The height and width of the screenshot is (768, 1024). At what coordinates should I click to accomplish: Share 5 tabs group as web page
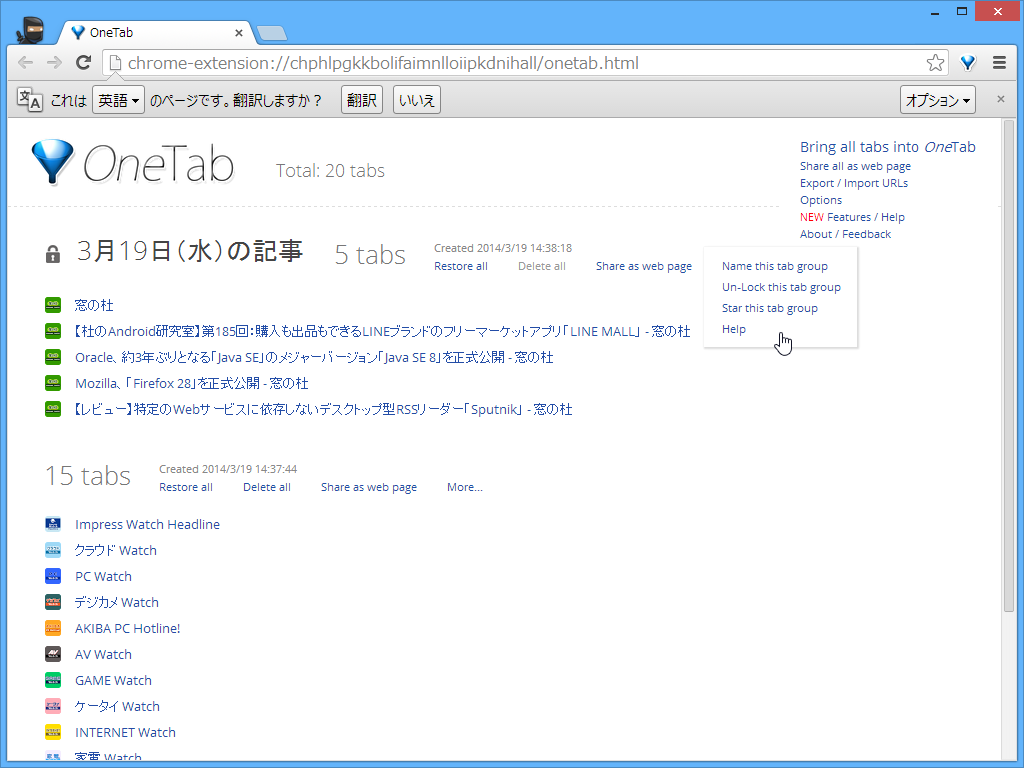click(643, 266)
